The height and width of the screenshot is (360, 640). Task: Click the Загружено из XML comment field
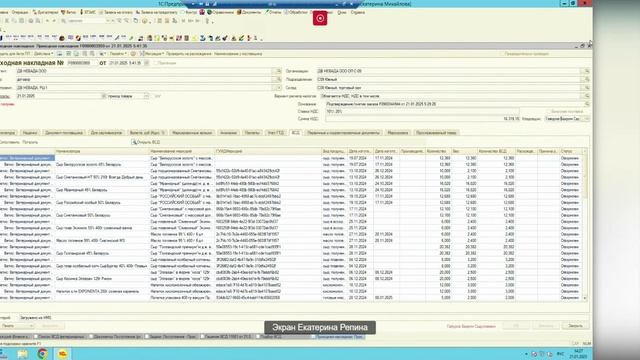click(303, 317)
